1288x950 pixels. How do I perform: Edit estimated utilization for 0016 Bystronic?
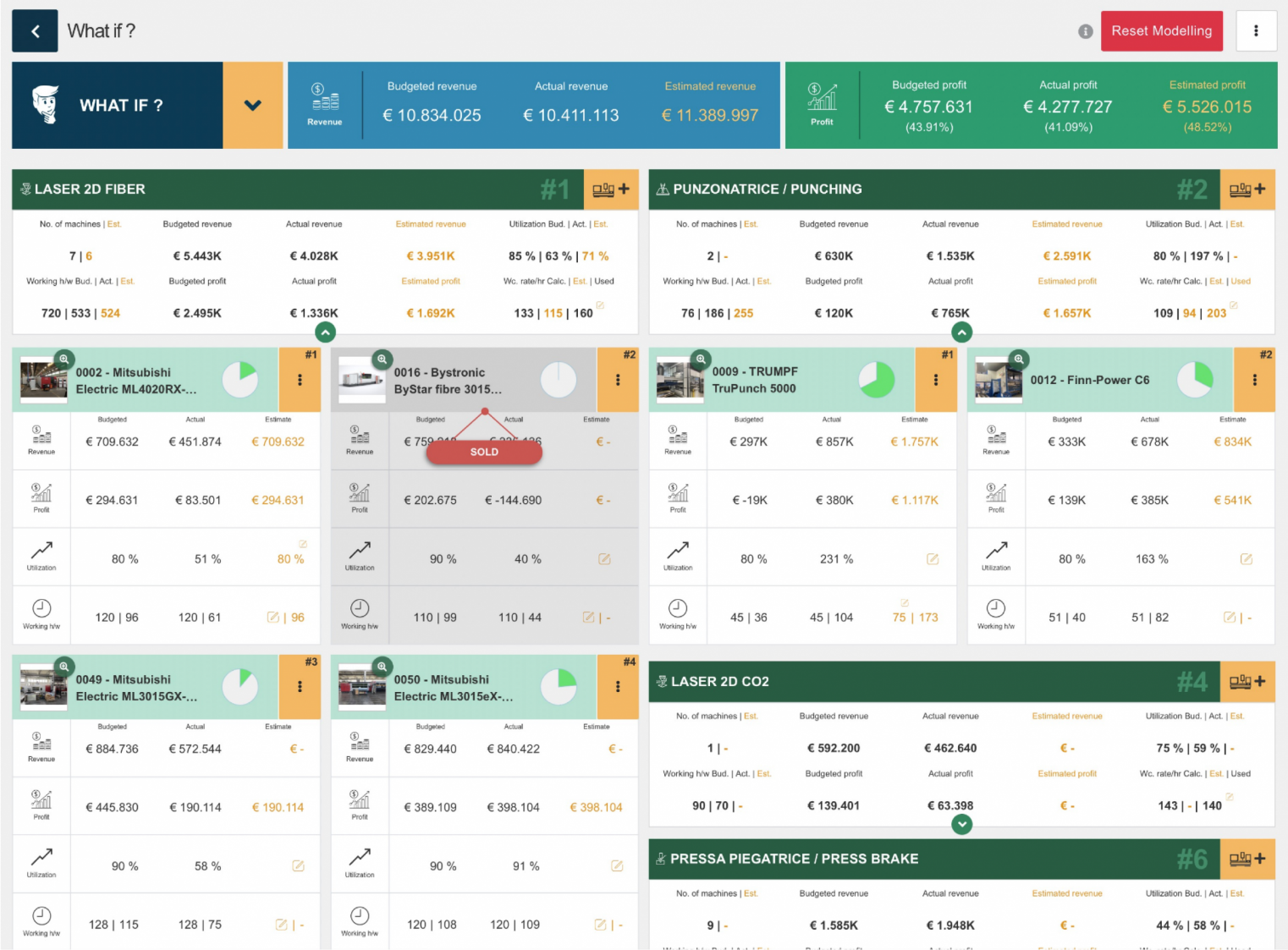click(x=604, y=559)
